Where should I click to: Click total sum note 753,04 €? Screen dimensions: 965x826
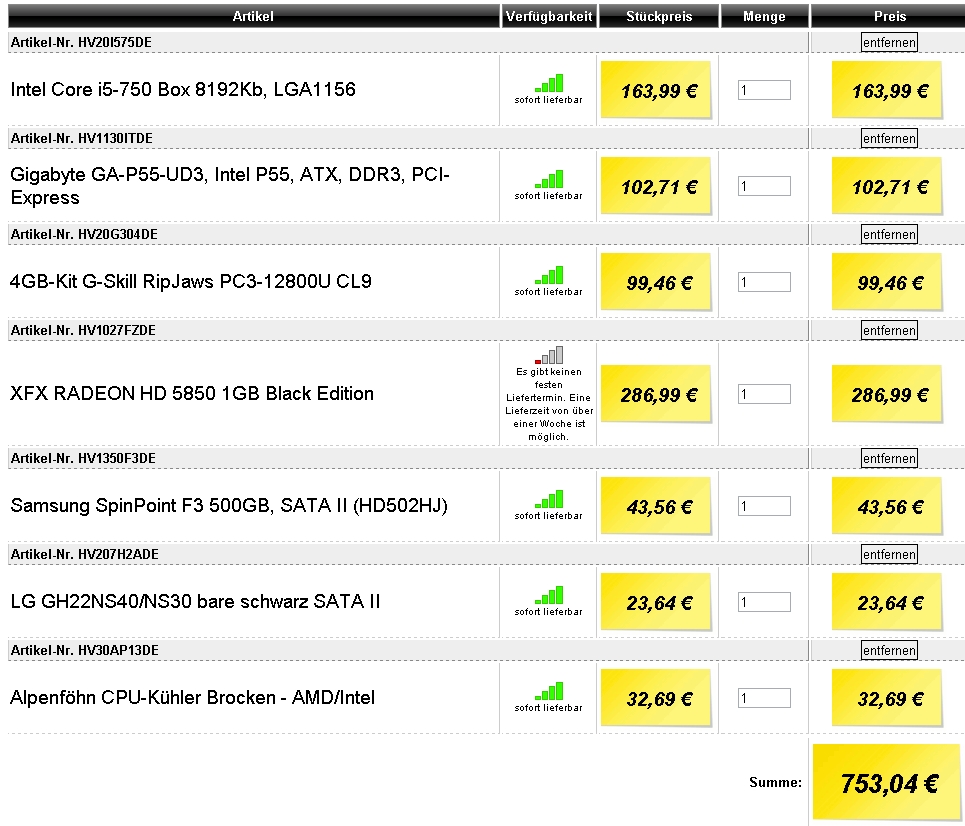click(x=887, y=783)
